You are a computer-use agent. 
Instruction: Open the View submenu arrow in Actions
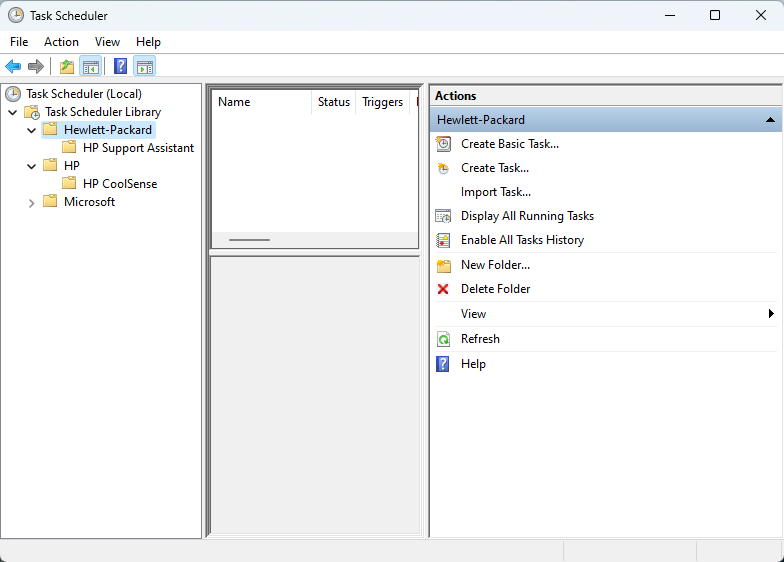[772, 314]
